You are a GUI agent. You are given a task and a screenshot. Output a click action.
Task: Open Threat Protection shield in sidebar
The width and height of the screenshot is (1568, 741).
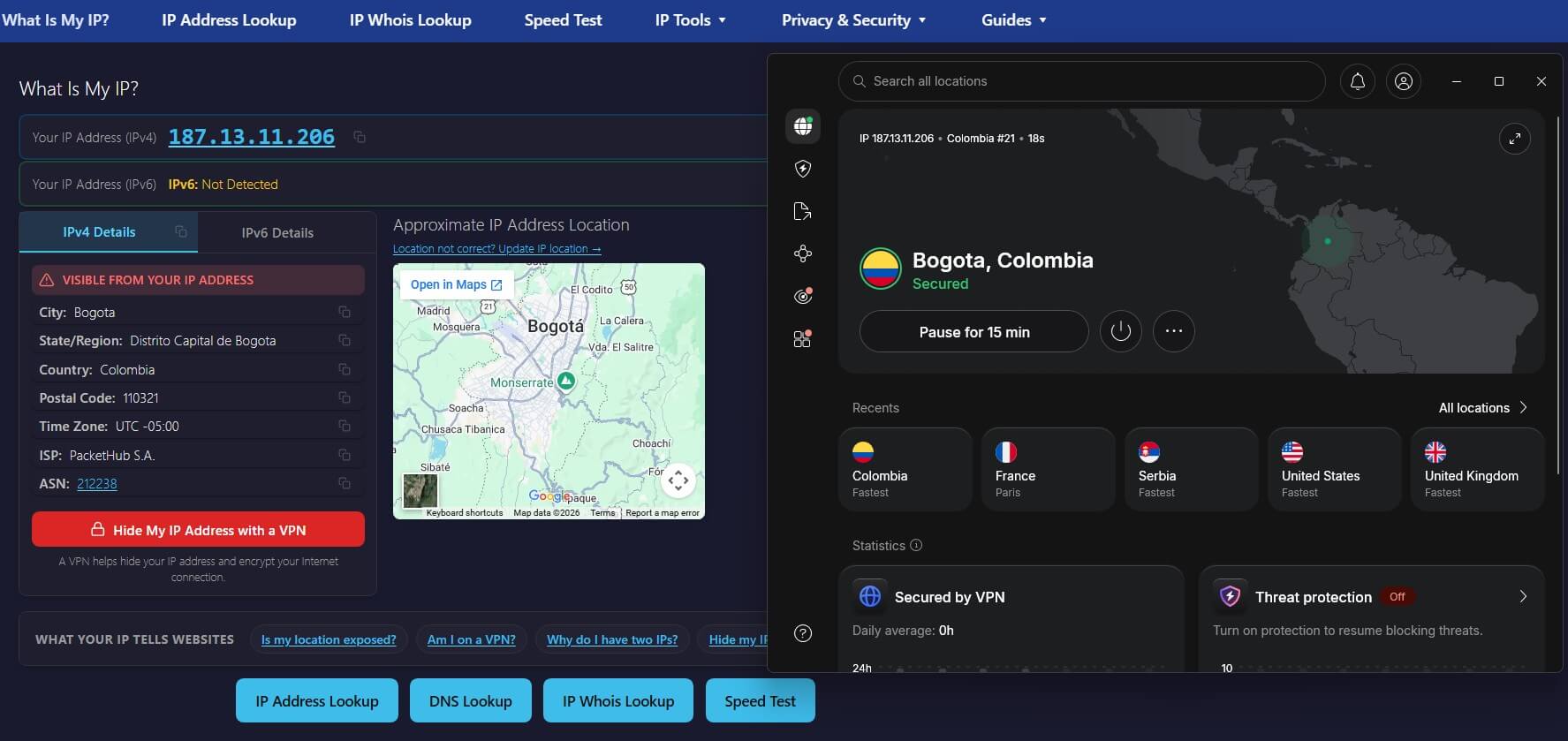pos(803,169)
